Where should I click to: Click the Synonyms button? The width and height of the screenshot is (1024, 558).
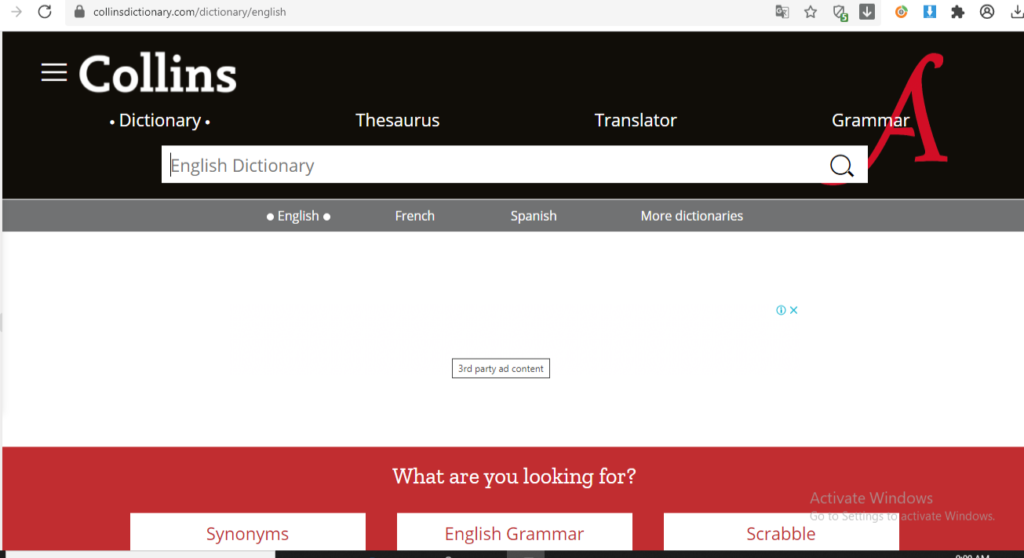pos(248,533)
